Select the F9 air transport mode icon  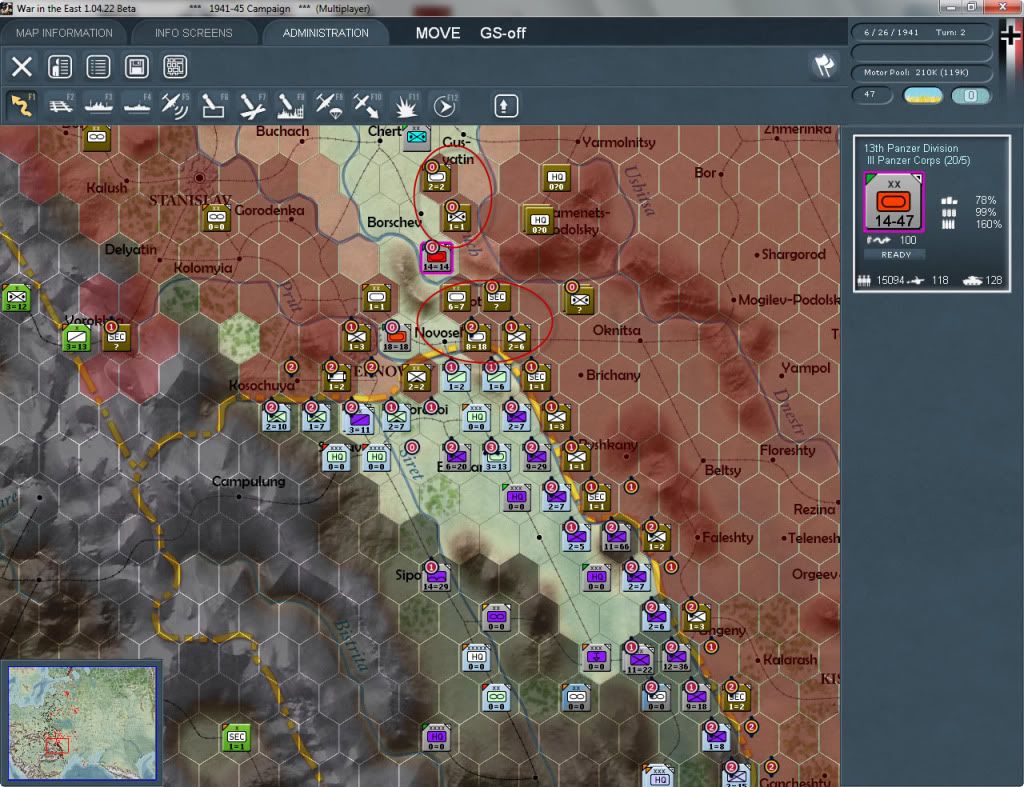328,105
